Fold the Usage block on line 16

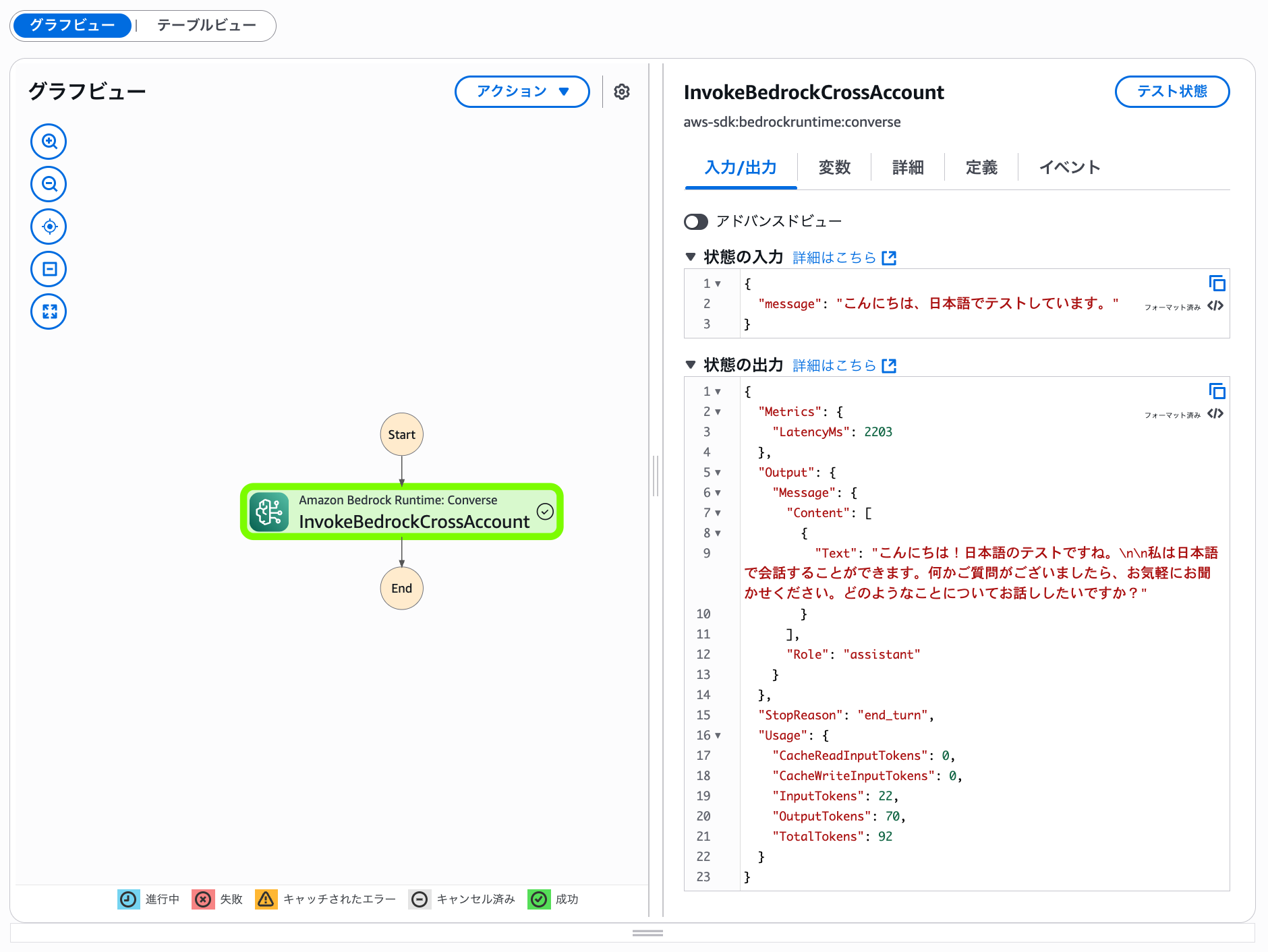tap(718, 736)
